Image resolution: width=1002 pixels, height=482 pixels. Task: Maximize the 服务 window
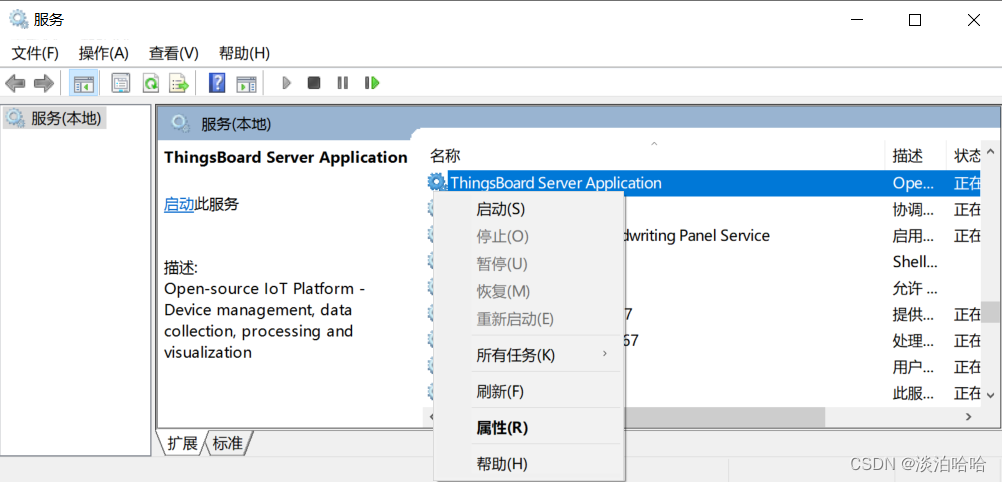915,20
